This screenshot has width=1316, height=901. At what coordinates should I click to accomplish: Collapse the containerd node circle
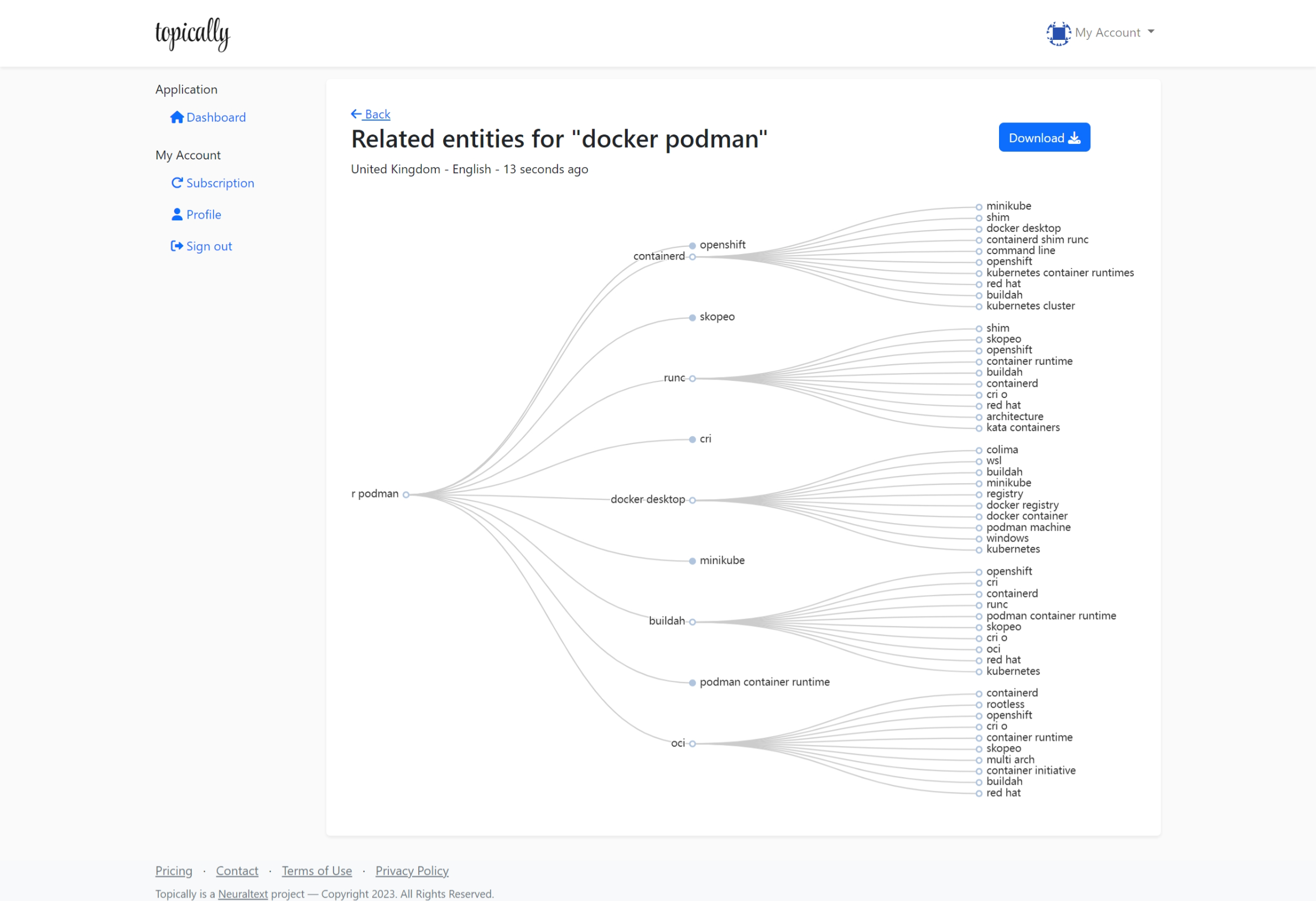(x=692, y=257)
